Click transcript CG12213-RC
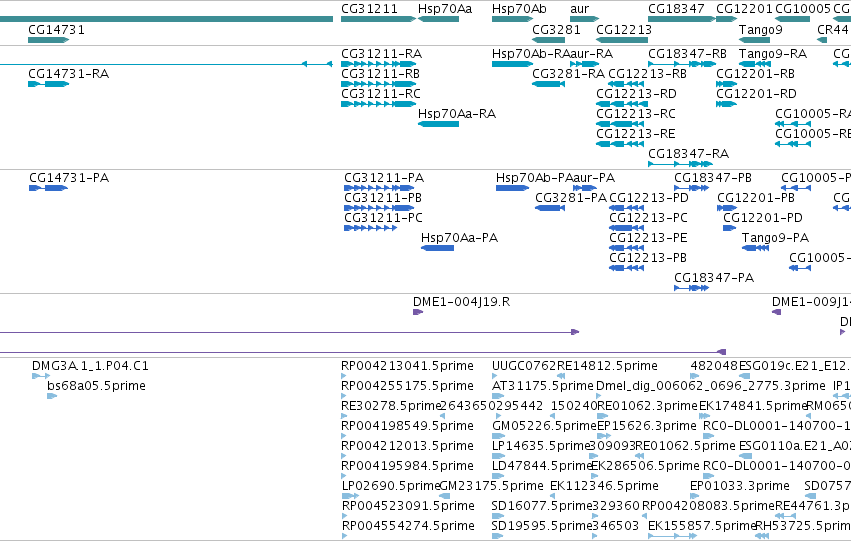The height and width of the screenshot is (541, 851). click(620, 124)
